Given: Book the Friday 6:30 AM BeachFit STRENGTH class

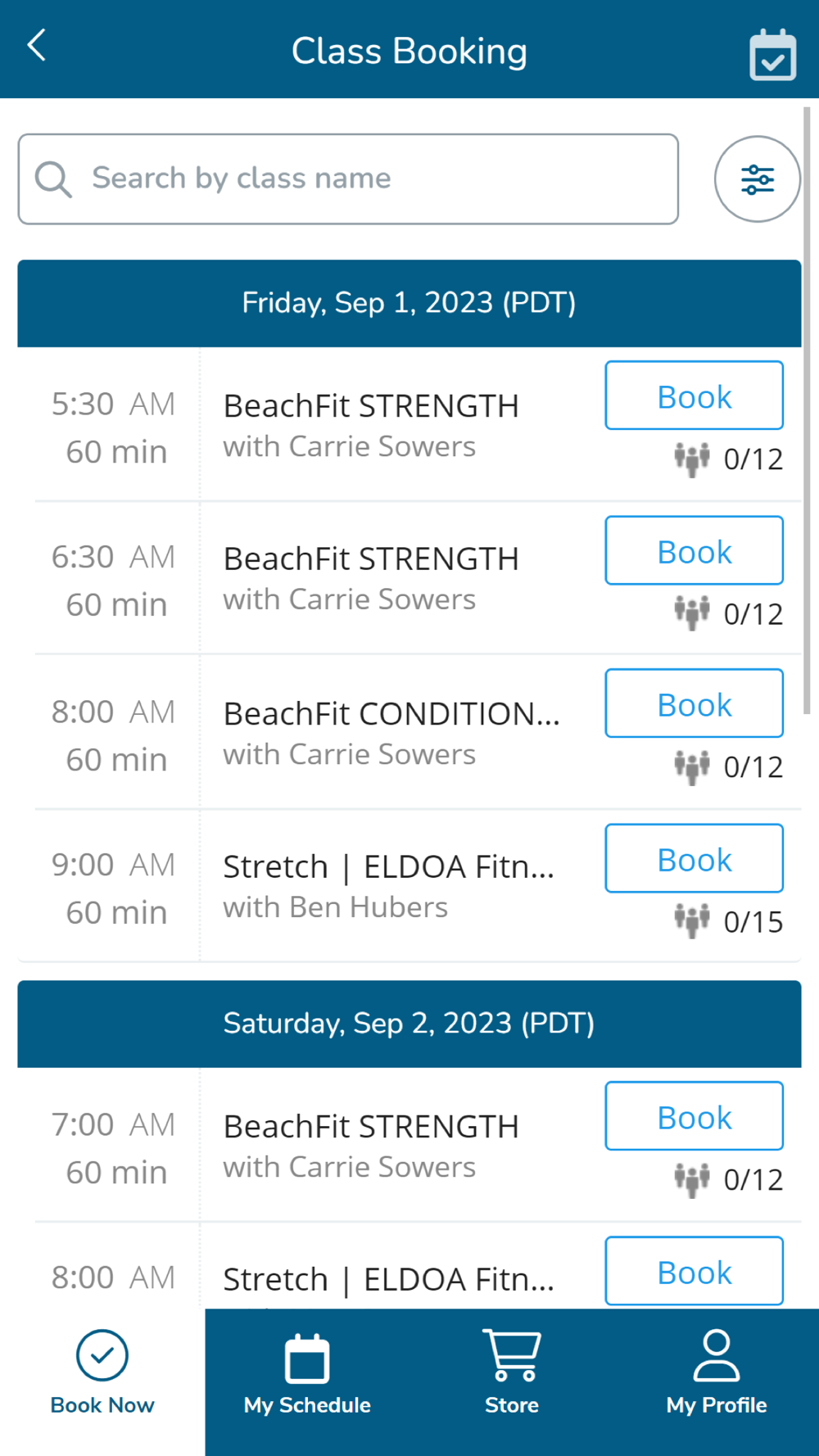Looking at the screenshot, I should [694, 550].
